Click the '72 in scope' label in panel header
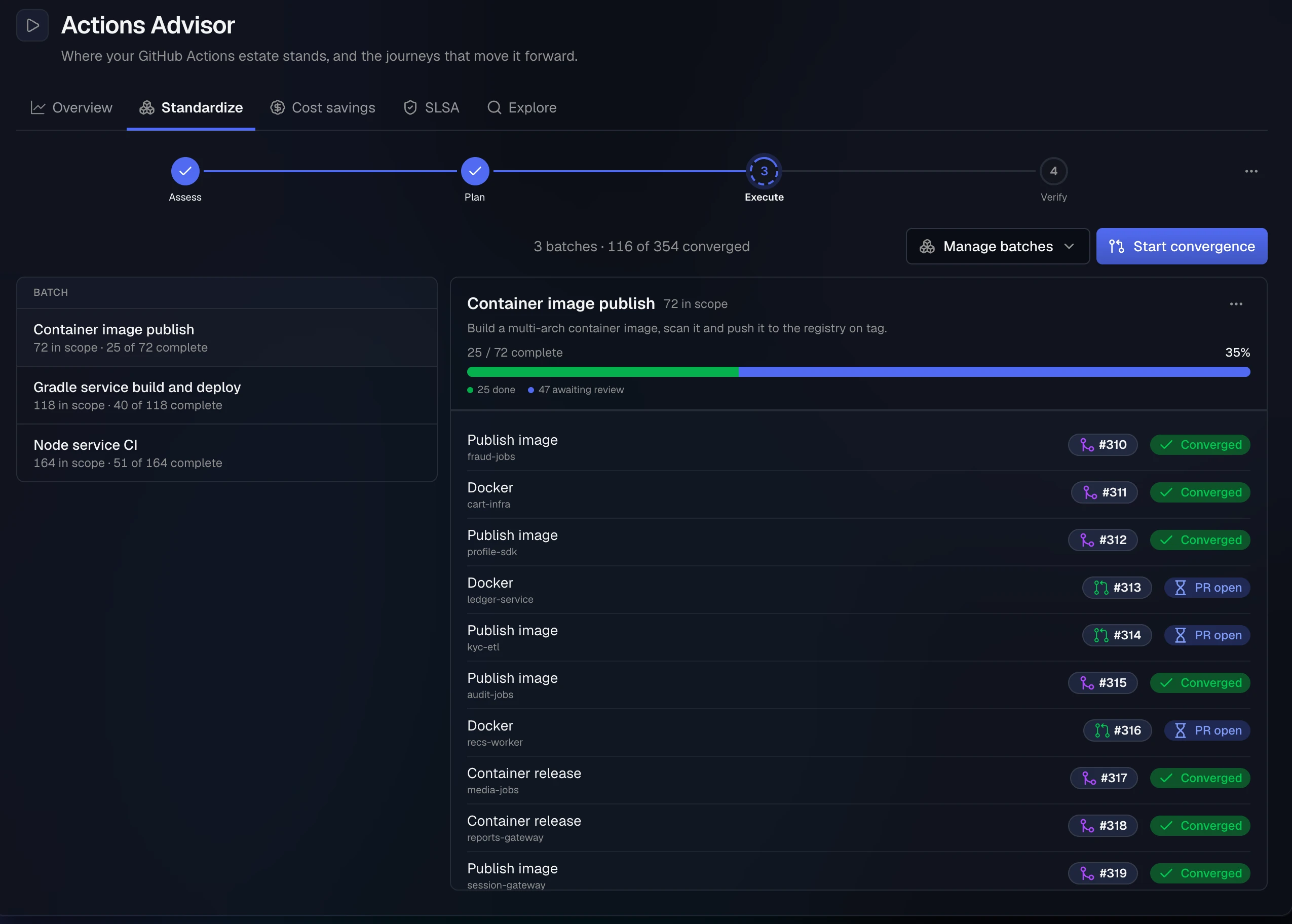This screenshot has height=924, width=1292. (695, 304)
